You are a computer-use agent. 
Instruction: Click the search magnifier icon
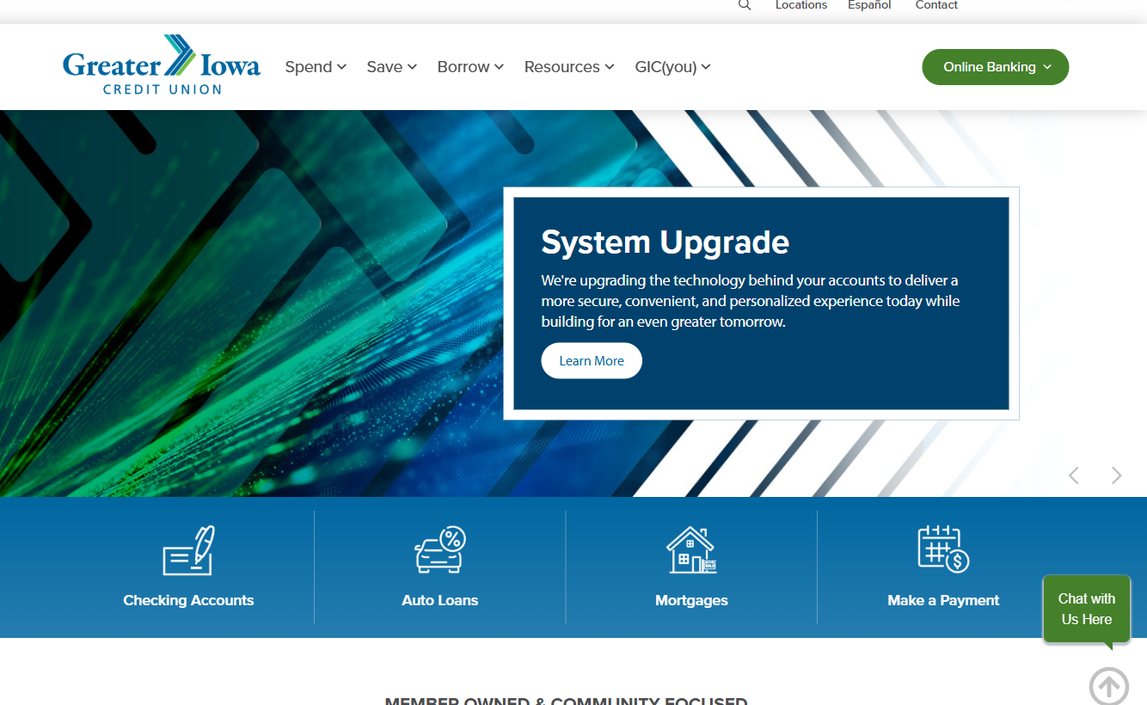click(745, 5)
